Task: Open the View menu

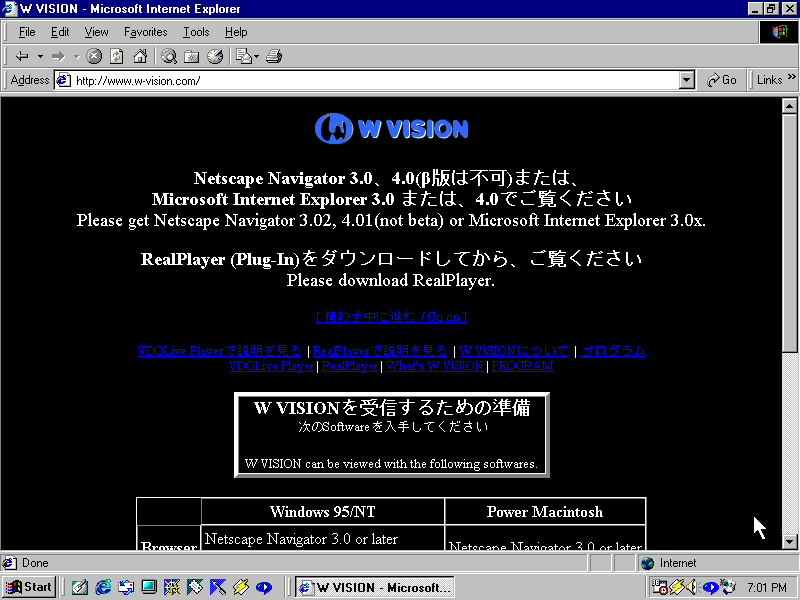Action: coord(96,32)
